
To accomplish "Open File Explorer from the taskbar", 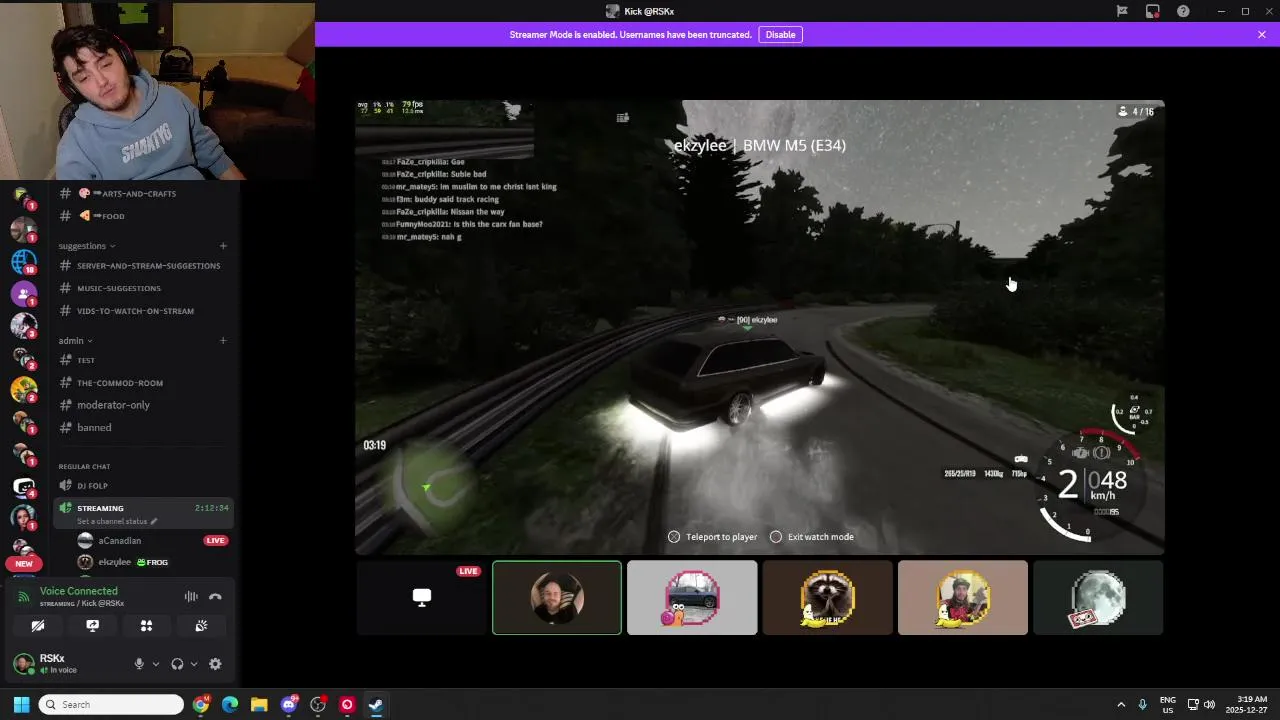I will (x=259, y=704).
